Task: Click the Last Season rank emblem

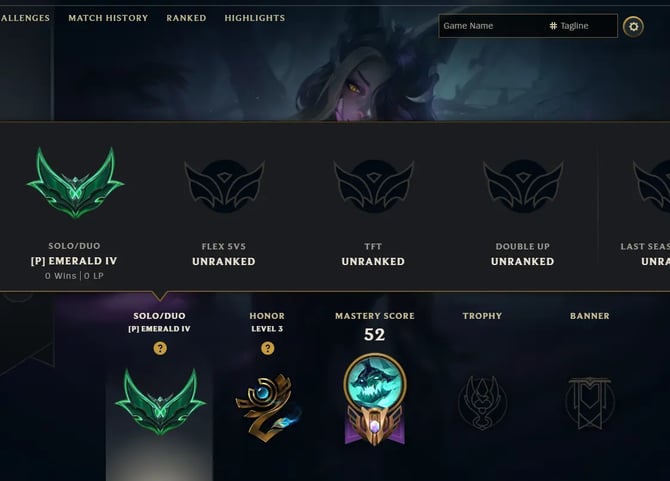Action: click(652, 186)
